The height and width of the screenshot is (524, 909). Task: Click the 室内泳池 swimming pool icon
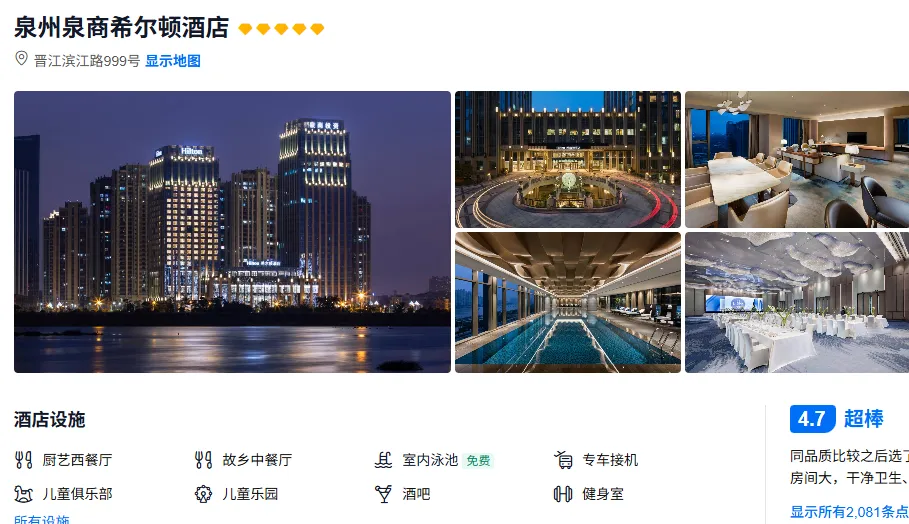click(383, 460)
